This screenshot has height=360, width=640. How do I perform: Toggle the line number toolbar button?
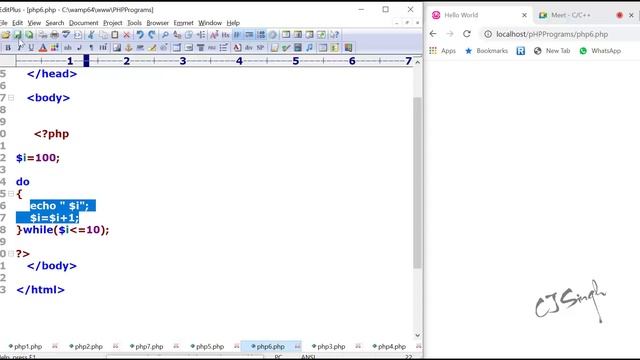[x=261, y=35]
